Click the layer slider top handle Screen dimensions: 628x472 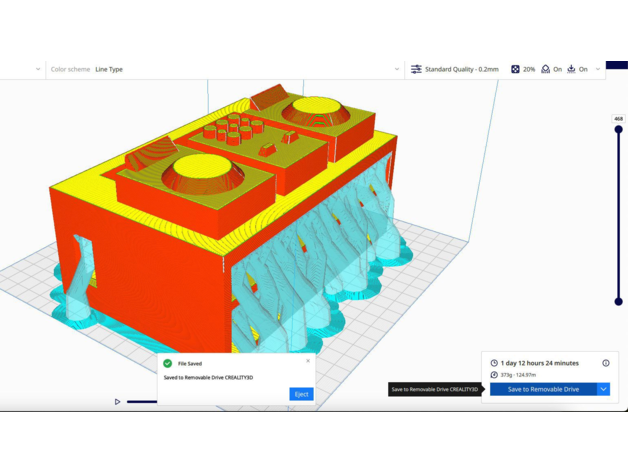pyautogui.click(x=619, y=128)
